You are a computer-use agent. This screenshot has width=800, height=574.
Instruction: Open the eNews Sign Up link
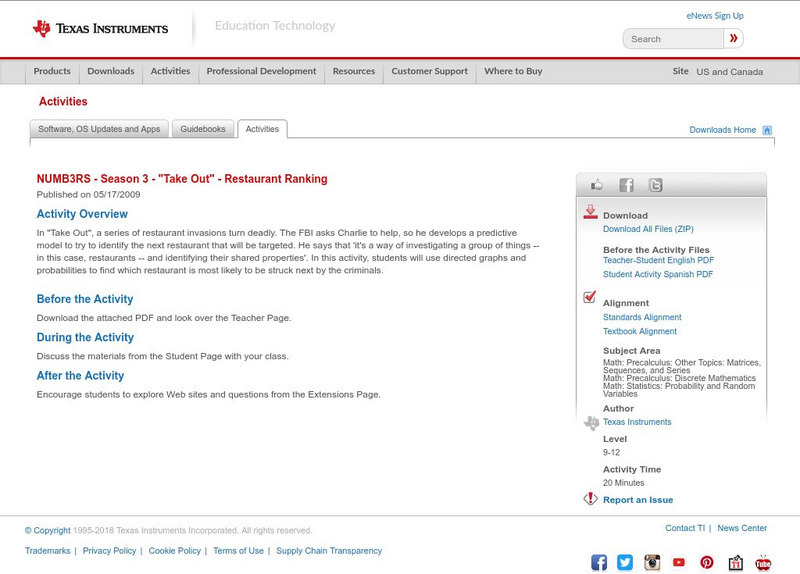coord(715,16)
